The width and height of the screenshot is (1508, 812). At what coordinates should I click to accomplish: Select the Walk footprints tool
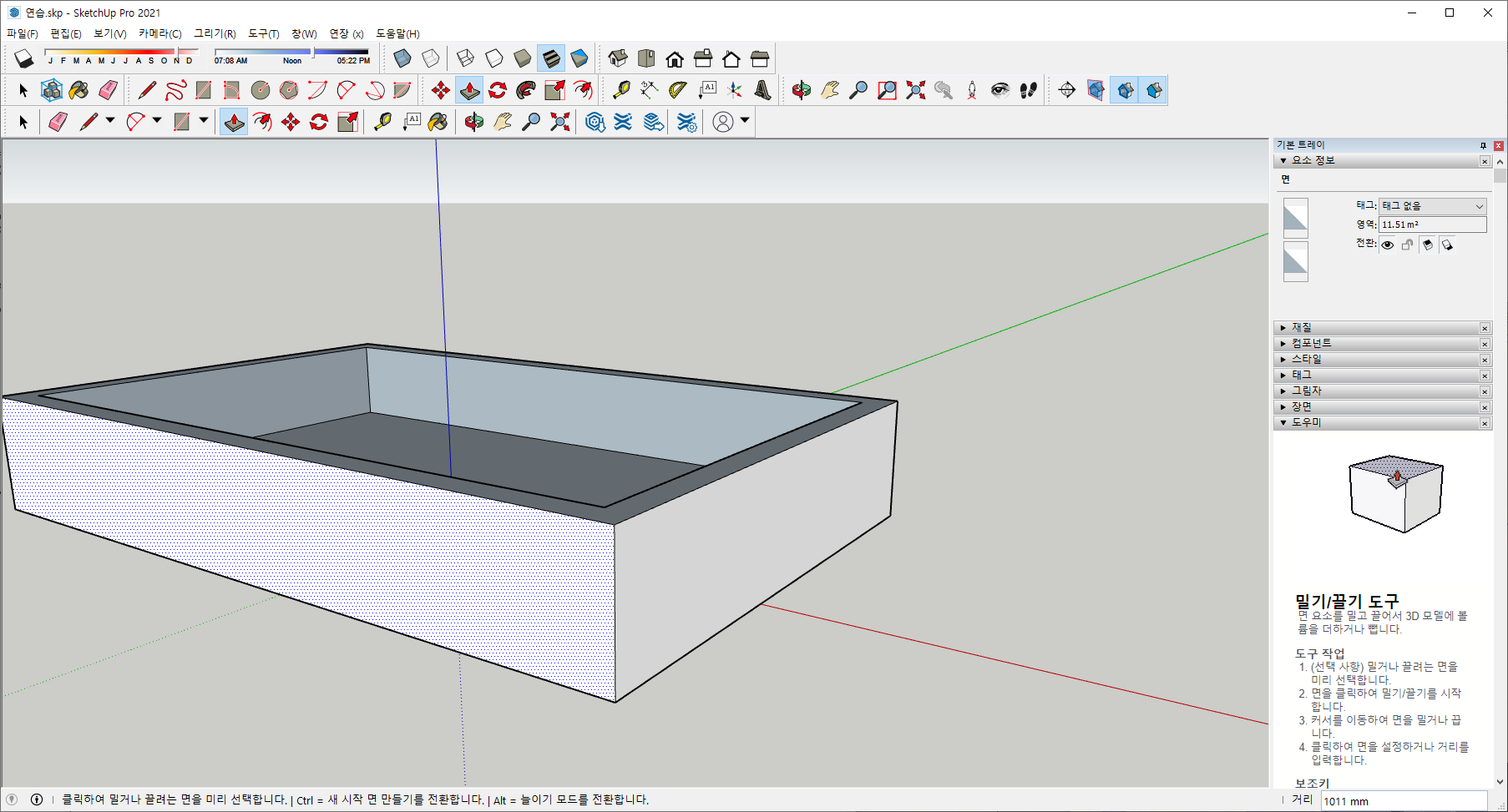click(x=1029, y=90)
